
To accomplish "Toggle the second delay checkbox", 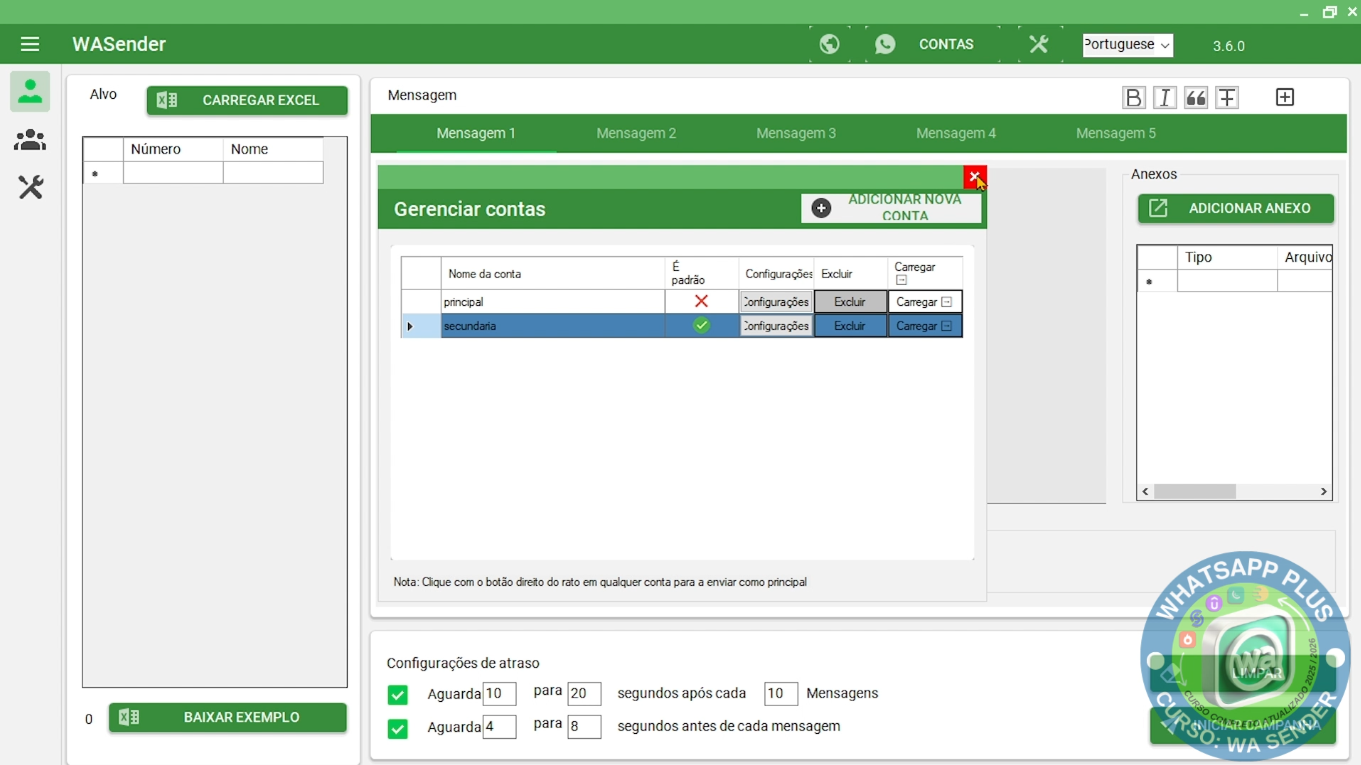I will click(397, 728).
